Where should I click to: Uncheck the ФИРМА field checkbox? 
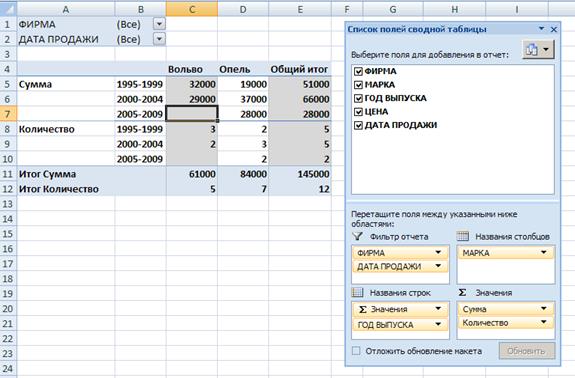coord(358,71)
